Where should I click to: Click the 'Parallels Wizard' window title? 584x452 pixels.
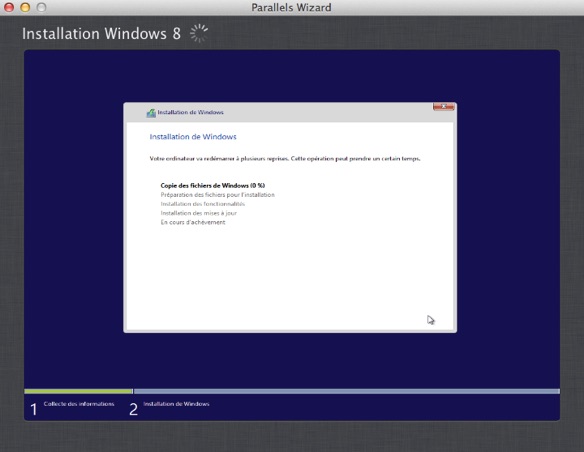coord(291,7)
